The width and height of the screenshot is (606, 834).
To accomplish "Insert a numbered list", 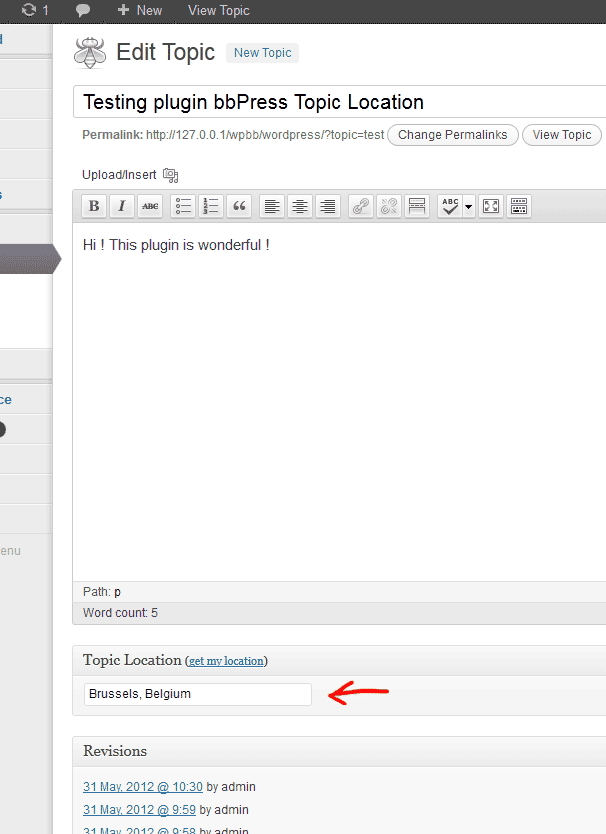I will click(x=211, y=206).
